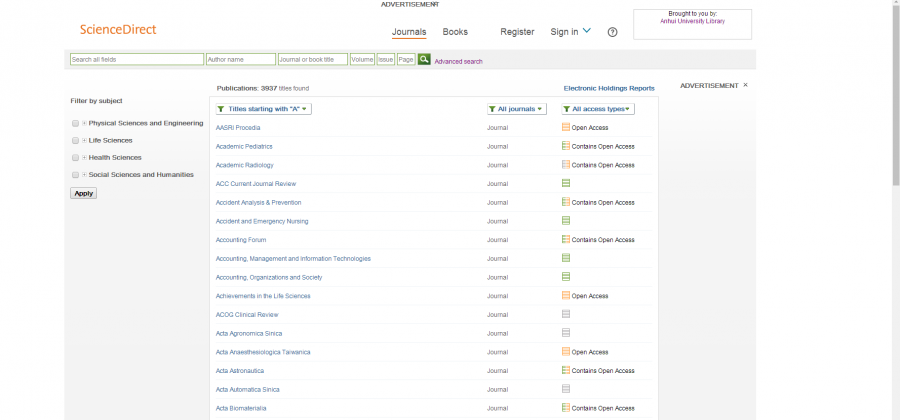Screen dimensions: 900x420
Task: Expand the Physical Sciences and Engineering subject tree
Action: 84,123
